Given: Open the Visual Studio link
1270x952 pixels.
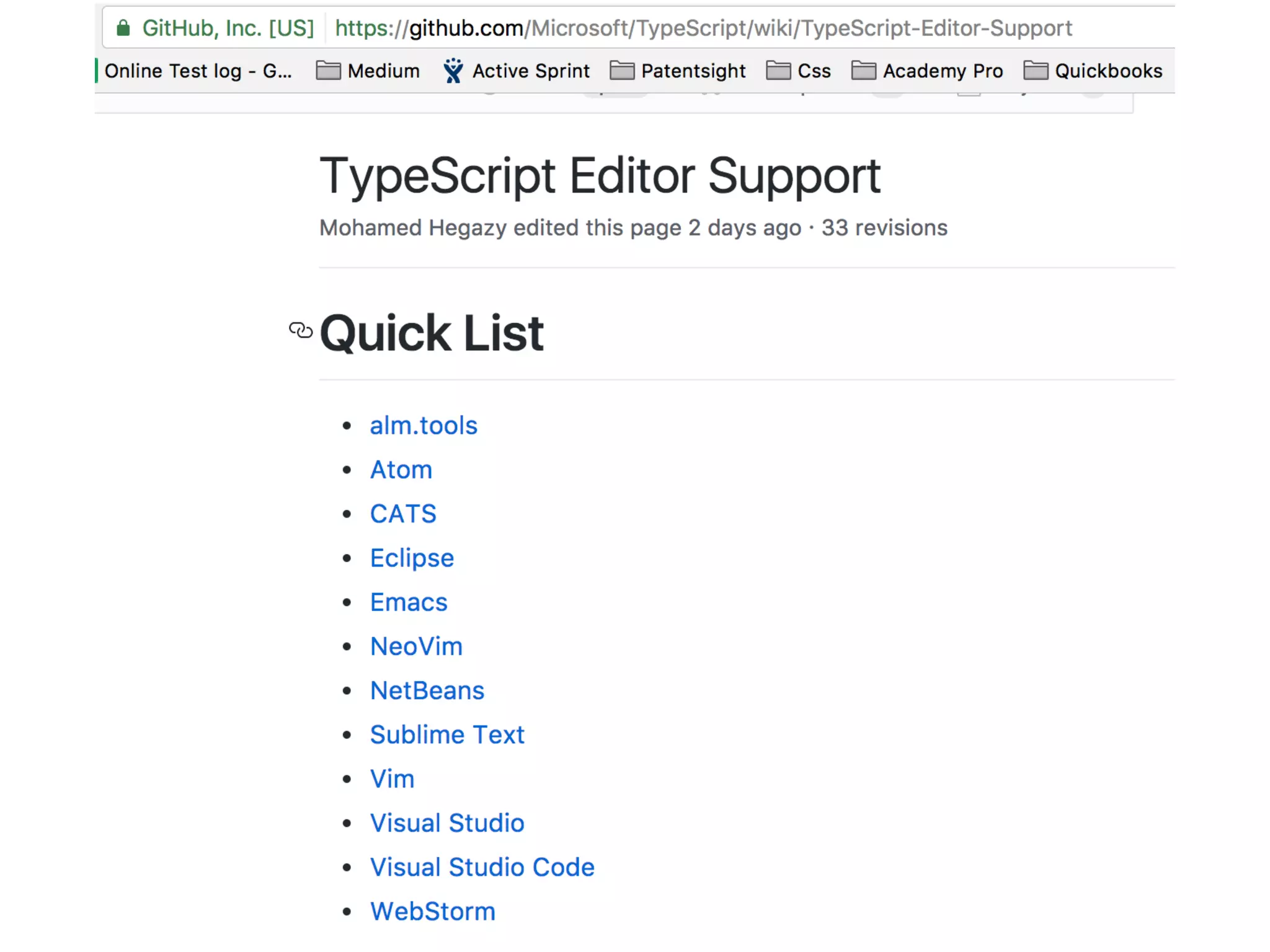Looking at the screenshot, I should [447, 823].
